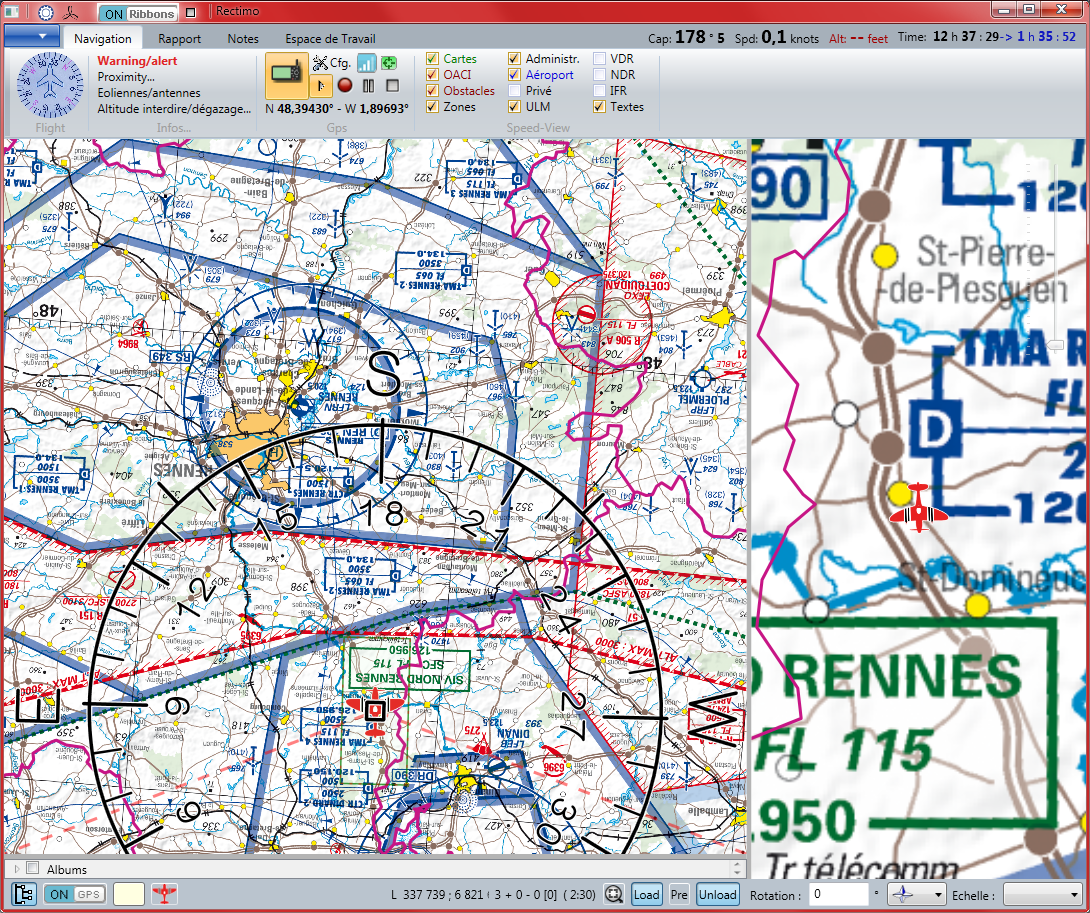The width and height of the screenshot is (1090, 913).
Task: Toggle the Zones checkbox
Action: click(x=432, y=106)
